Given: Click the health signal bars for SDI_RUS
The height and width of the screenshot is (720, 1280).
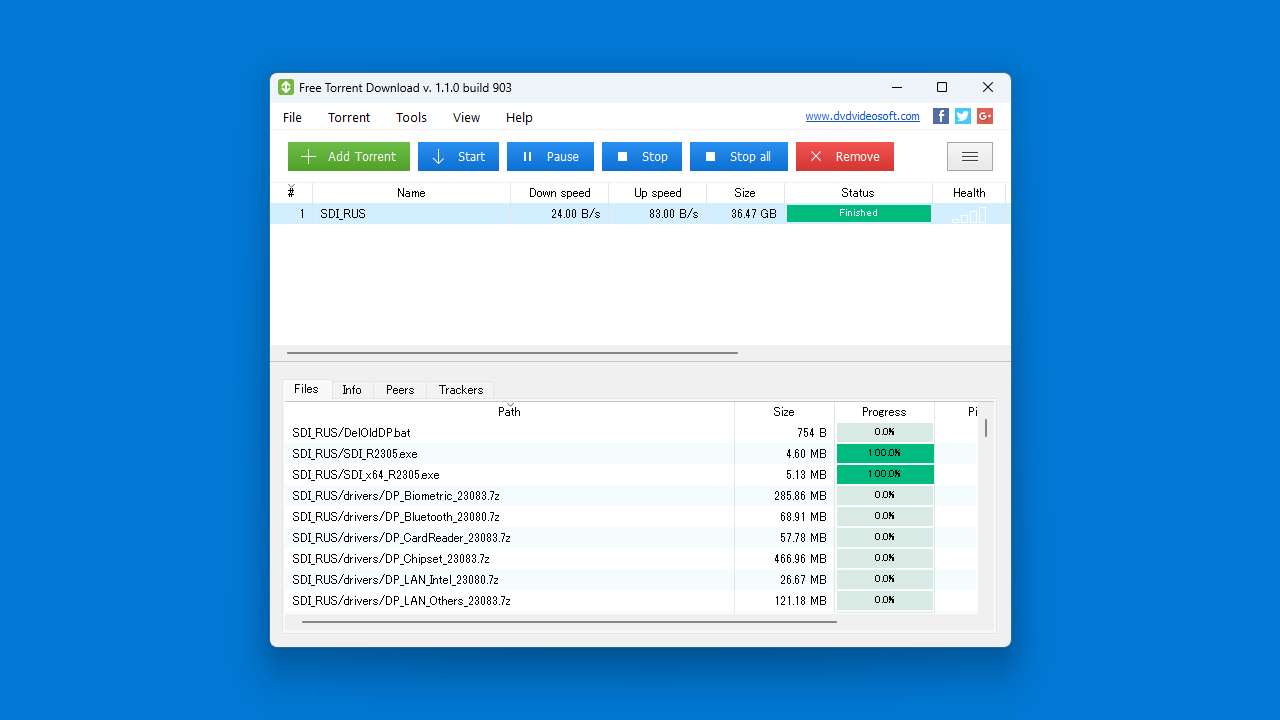Looking at the screenshot, I should pyautogui.click(x=969, y=214).
